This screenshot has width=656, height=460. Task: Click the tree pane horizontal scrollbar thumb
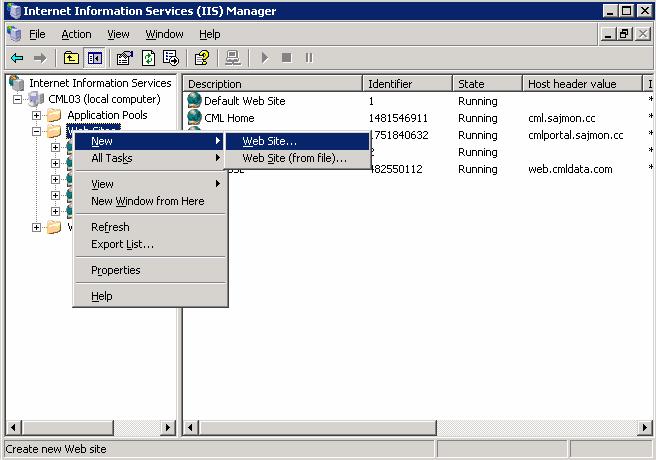coord(67,427)
